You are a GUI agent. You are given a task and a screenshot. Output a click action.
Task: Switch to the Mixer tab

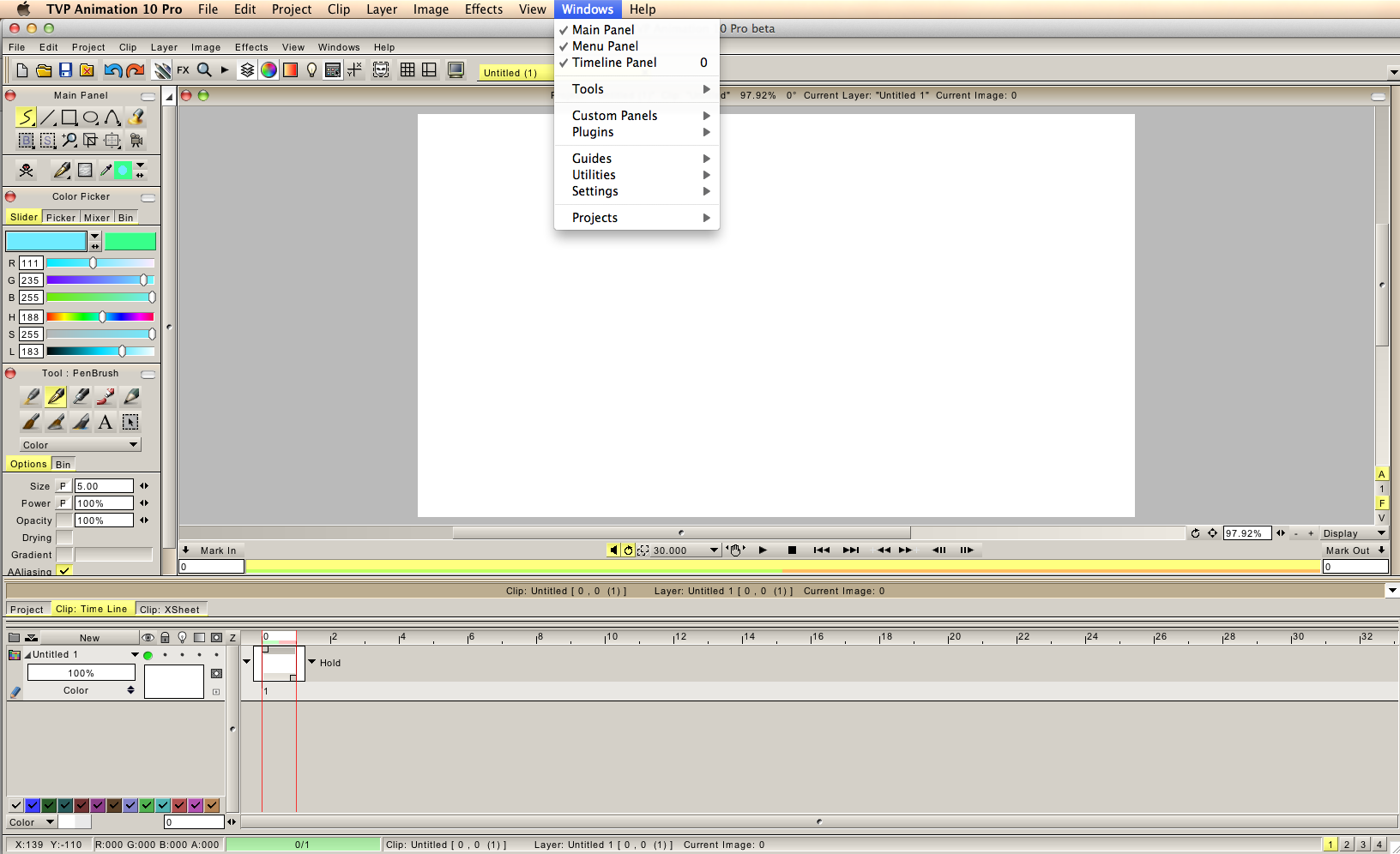97,218
